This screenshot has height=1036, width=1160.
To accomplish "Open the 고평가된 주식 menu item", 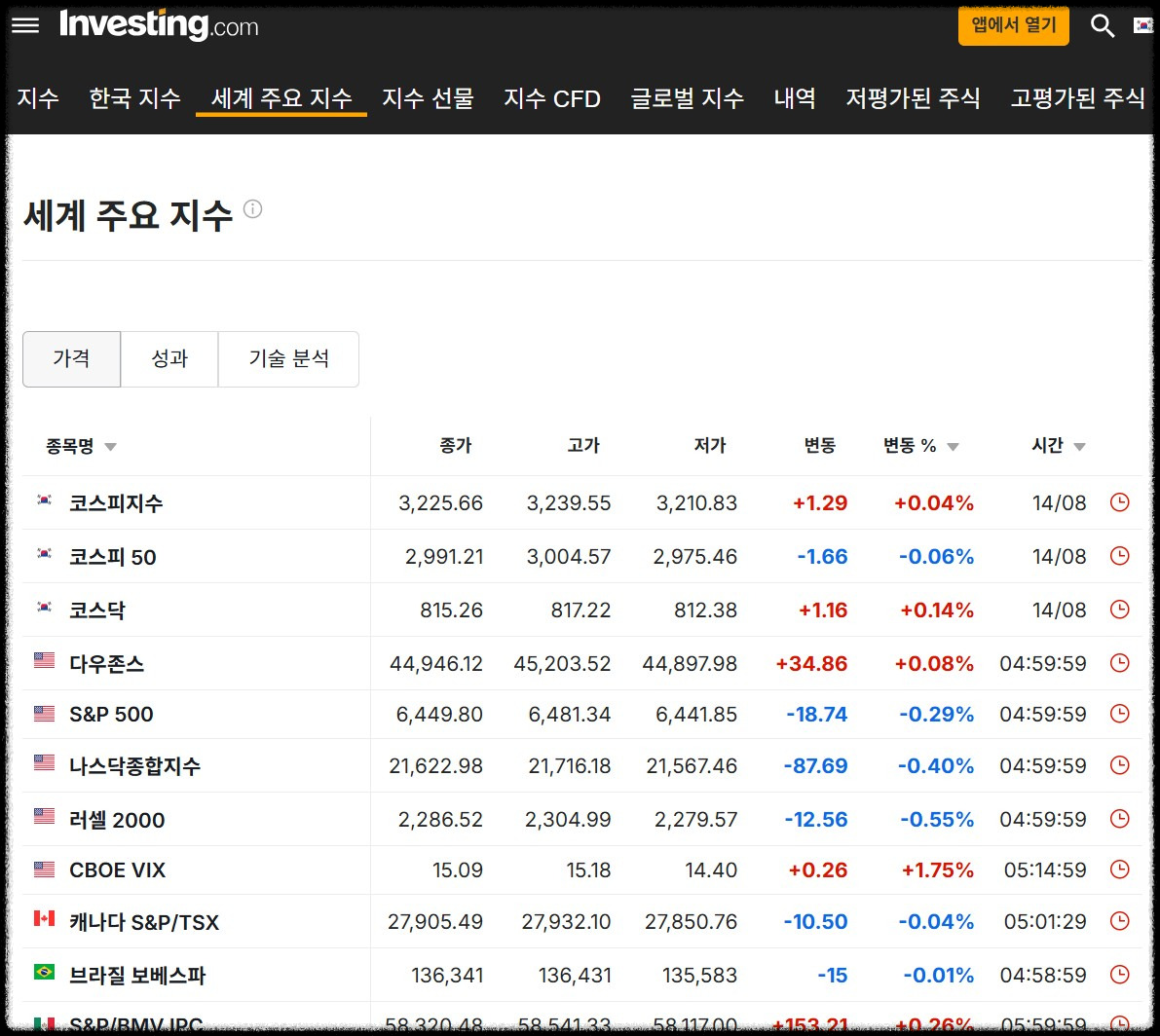I will pos(1078,97).
